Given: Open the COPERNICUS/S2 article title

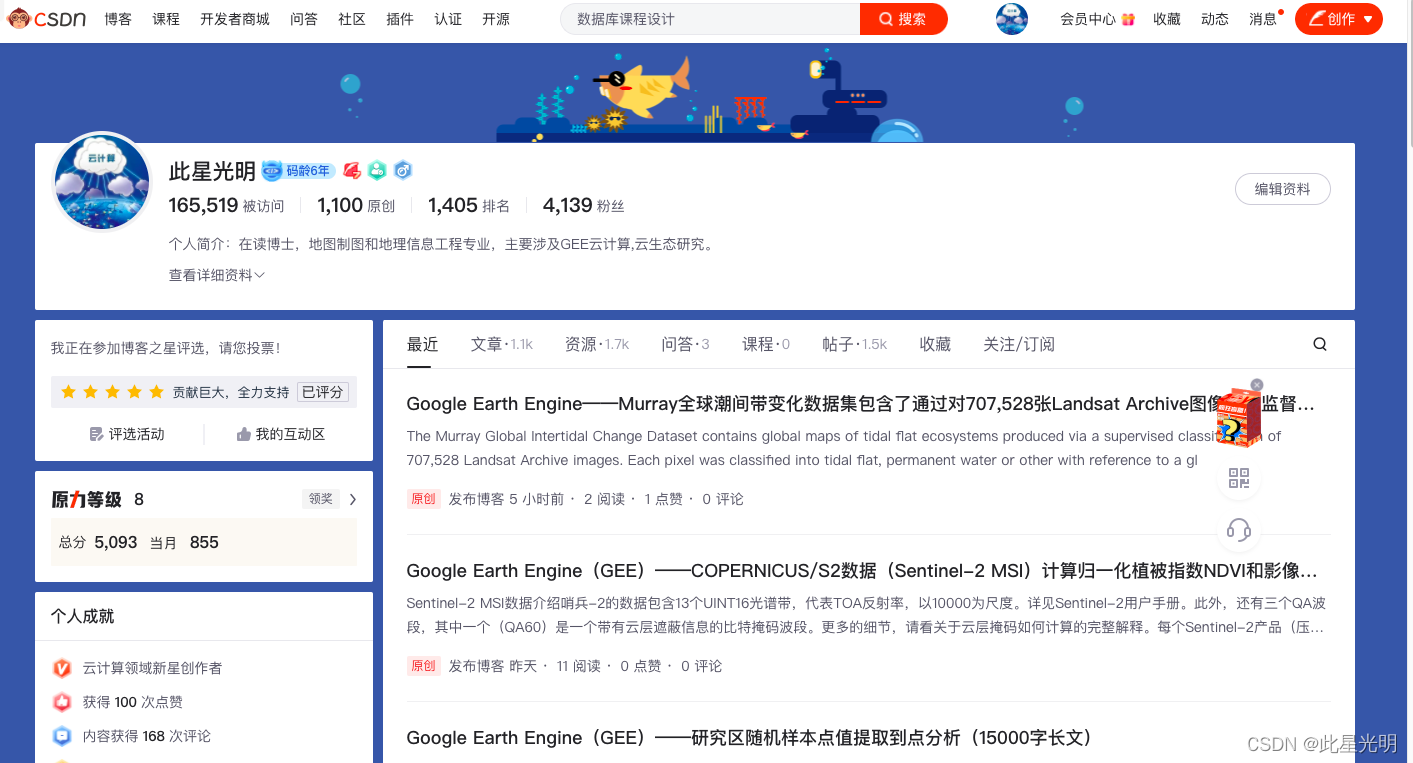Looking at the screenshot, I should click(x=861, y=571).
